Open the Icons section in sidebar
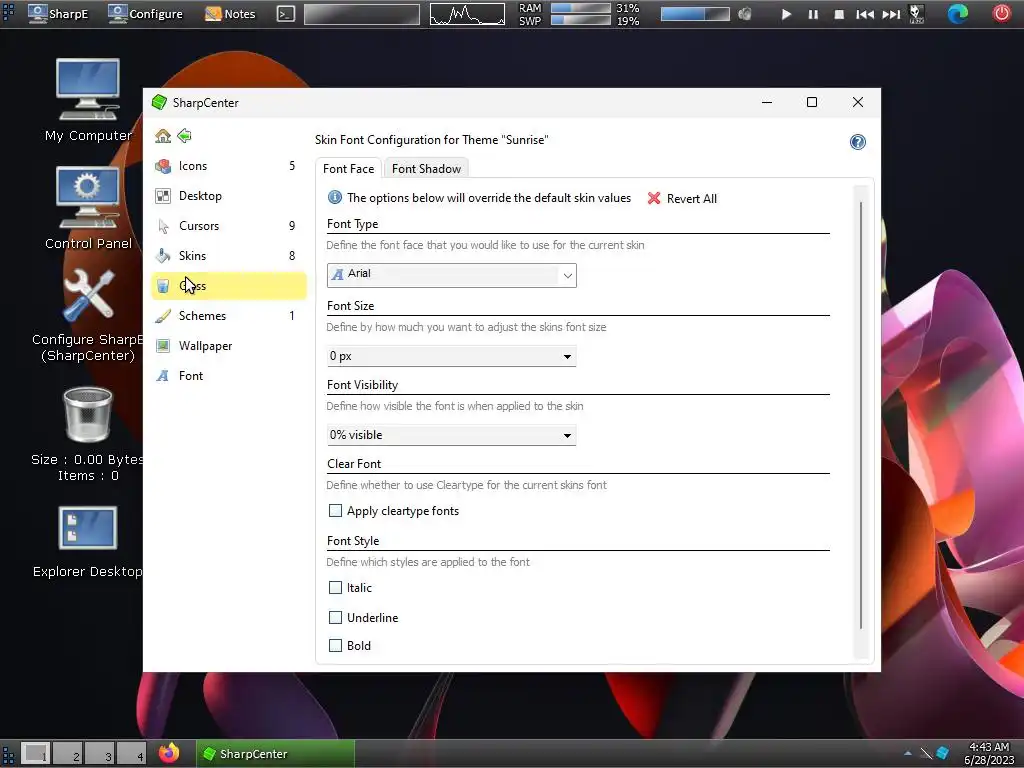Viewport: 1024px width, 768px height. (x=228, y=166)
